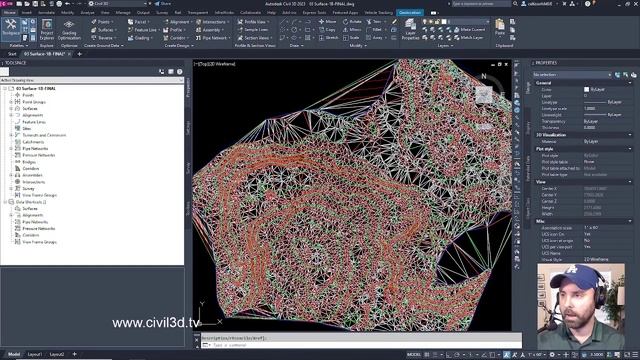Select Catchments item in Toolspace tree

click(33, 142)
